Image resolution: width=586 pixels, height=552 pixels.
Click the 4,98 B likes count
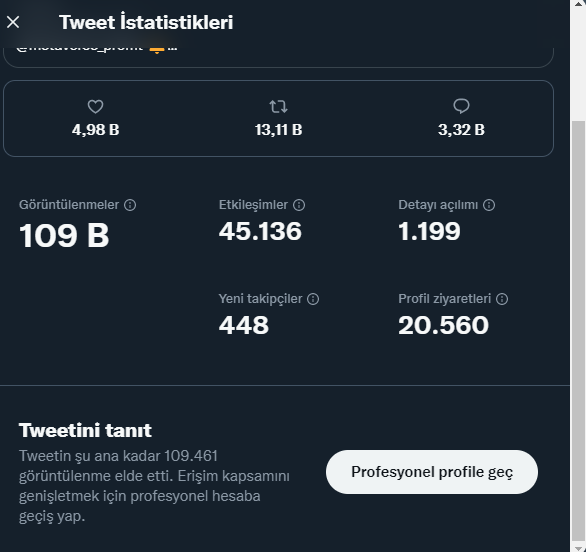tap(96, 130)
